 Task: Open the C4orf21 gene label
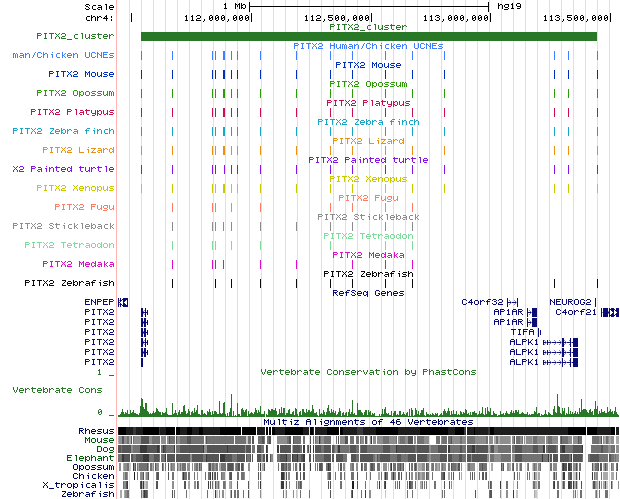(576, 312)
